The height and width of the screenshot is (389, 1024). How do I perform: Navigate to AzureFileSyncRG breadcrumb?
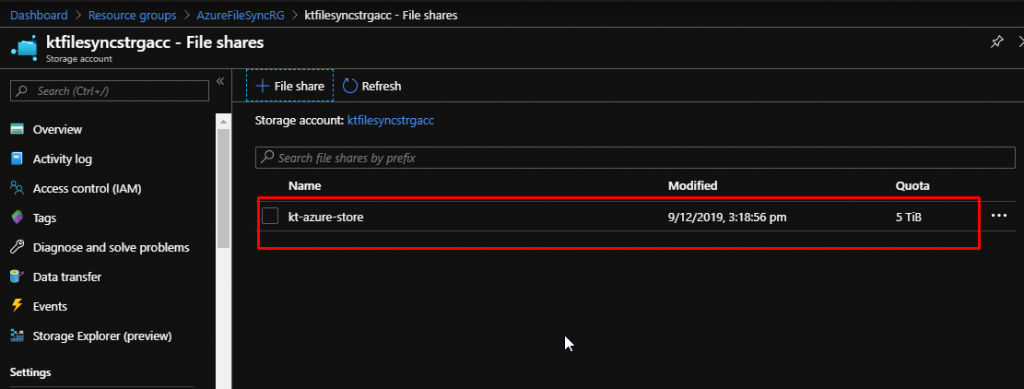tap(240, 15)
